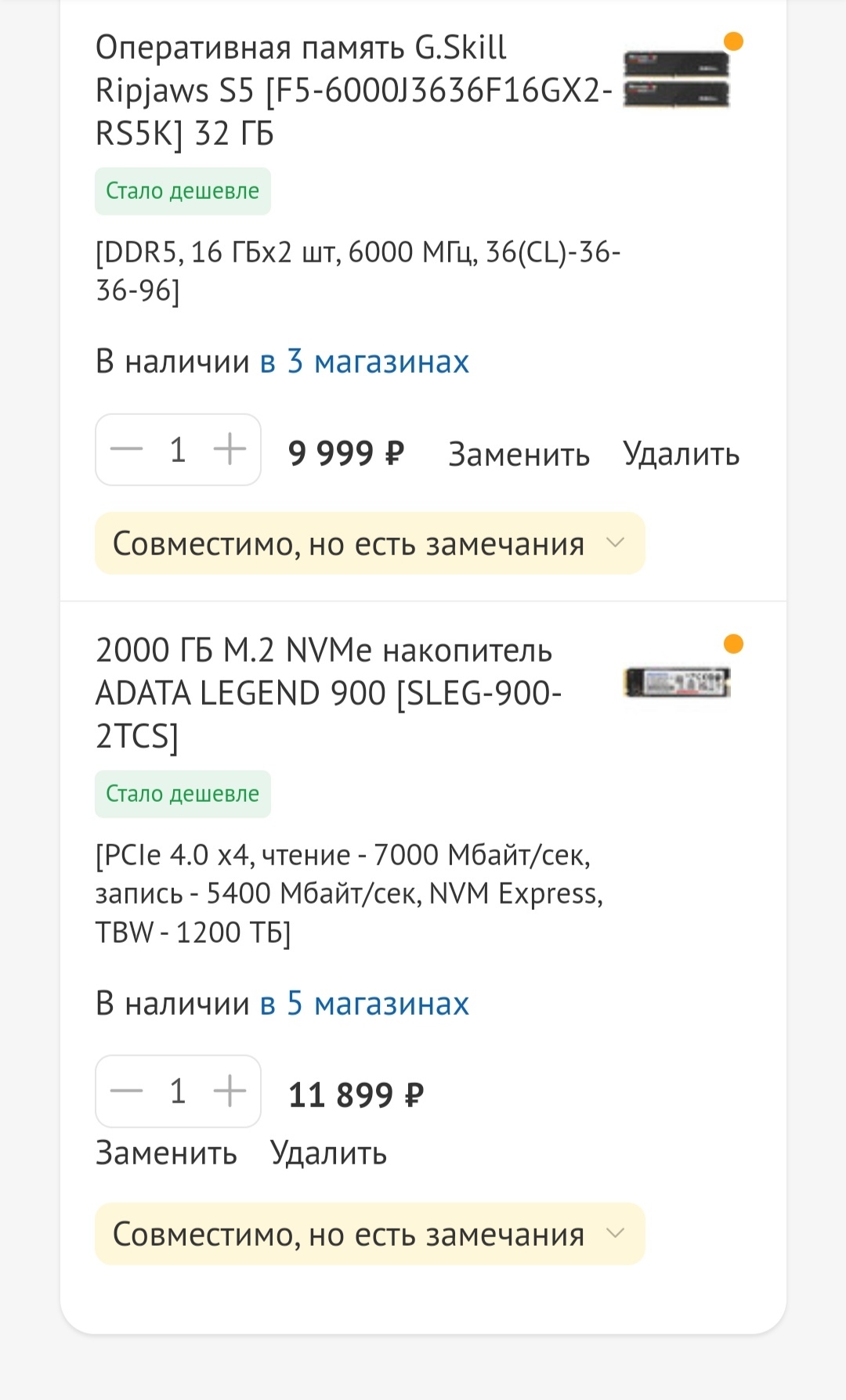Viewport: 846px width, 1400px height.
Task: Replace the G.Skill Ripjaws S5 memory
Action: tap(519, 454)
